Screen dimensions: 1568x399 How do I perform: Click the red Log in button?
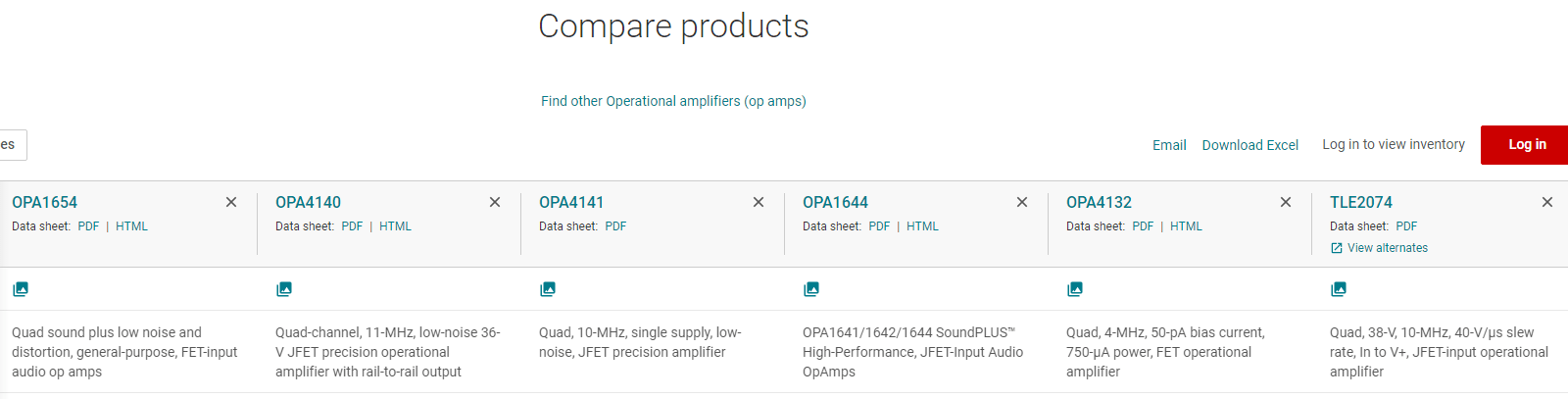[x=1524, y=145]
